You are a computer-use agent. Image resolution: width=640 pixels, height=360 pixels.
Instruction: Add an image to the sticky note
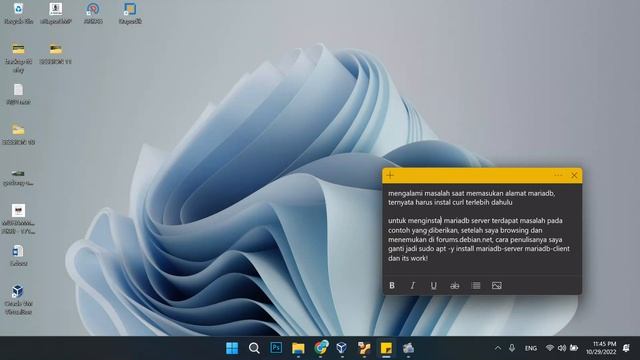pyautogui.click(x=496, y=285)
